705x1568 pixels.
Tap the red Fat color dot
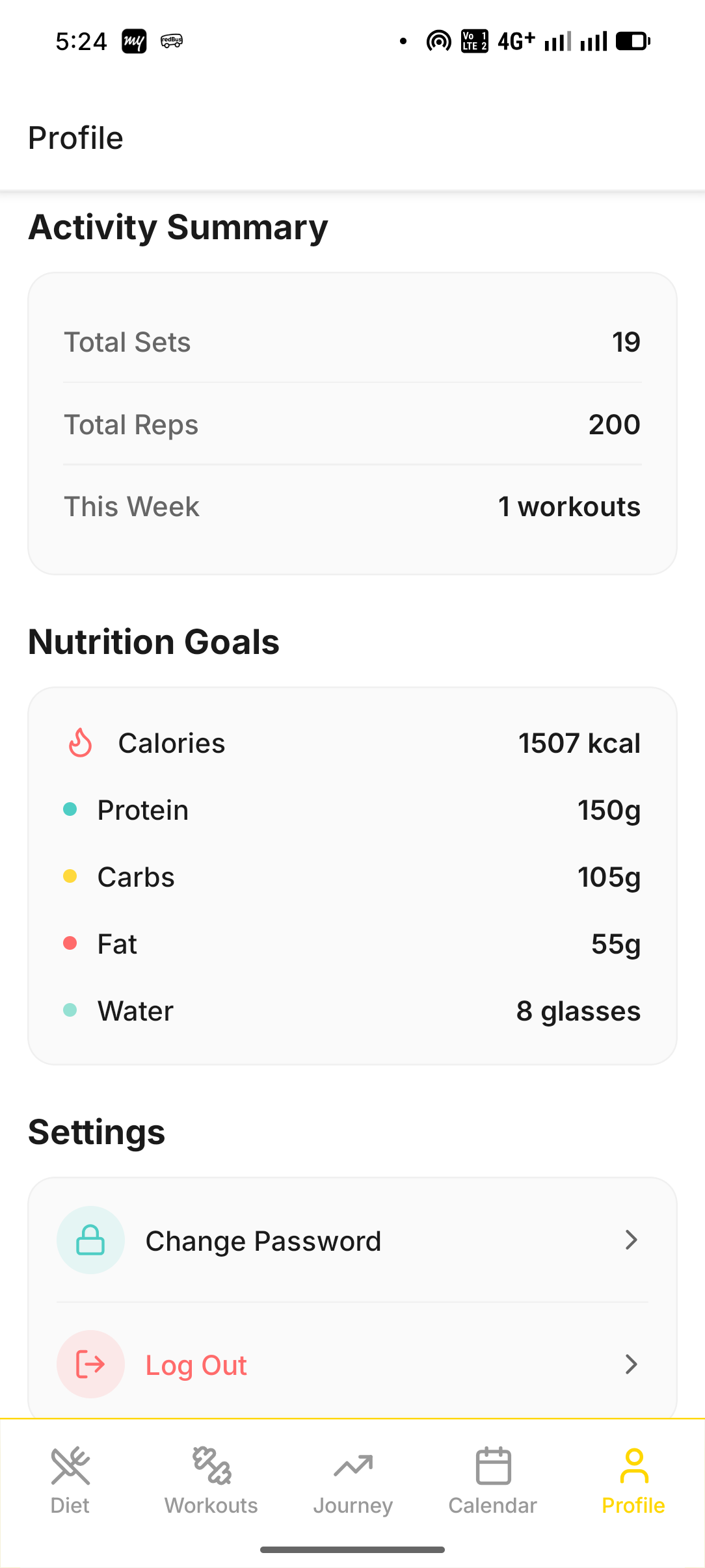pos(70,943)
